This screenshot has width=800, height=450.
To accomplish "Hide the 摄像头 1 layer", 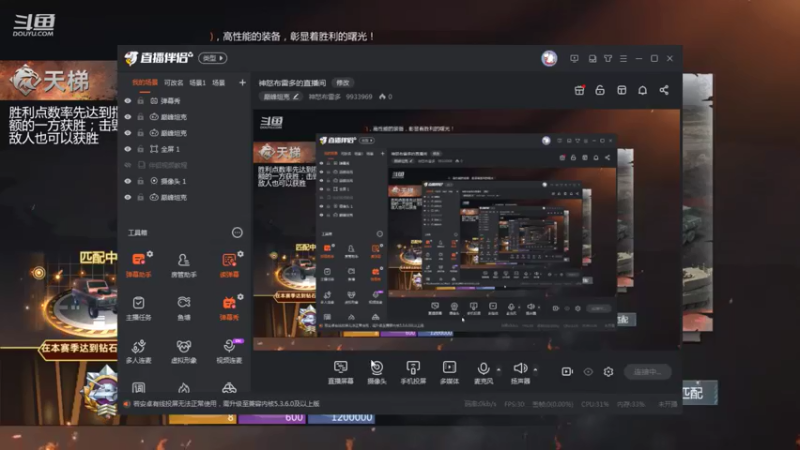I will [x=128, y=181].
